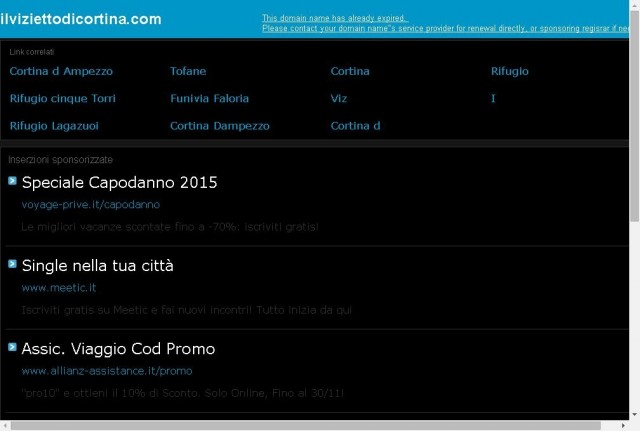Open Funivia Faloria link
The height and width of the screenshot is (431, 640).
pyautogui.click(x=209, y=98)
